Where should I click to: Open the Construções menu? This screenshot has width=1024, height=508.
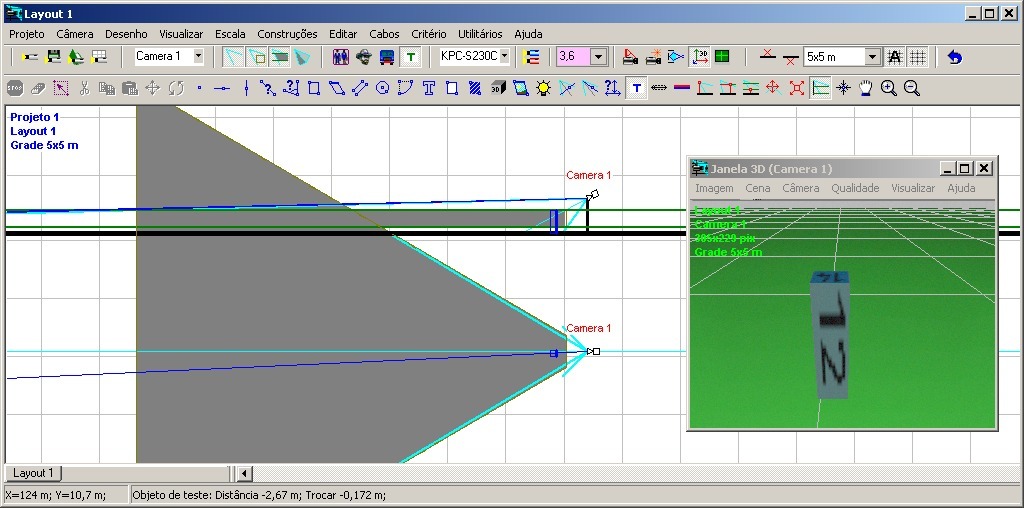pos(287,34)
